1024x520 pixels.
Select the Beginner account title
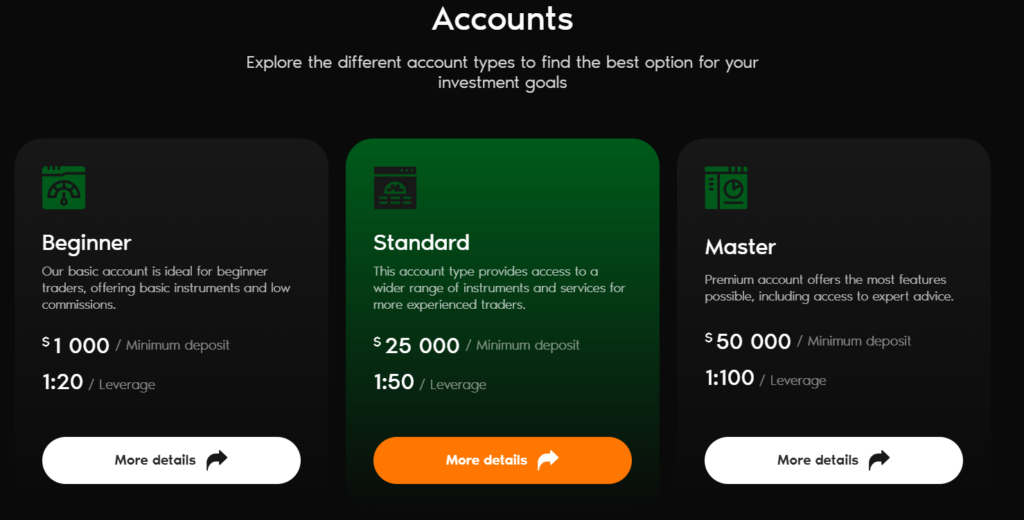point(87,242)
